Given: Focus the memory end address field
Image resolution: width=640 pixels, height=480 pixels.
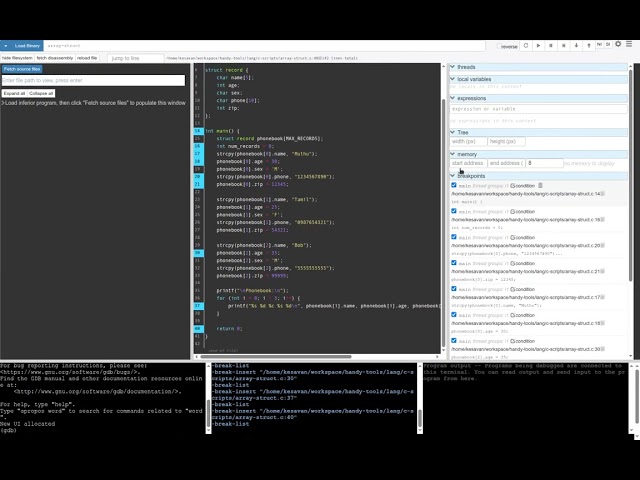Looking at the screenshot, I should point(506,163).
